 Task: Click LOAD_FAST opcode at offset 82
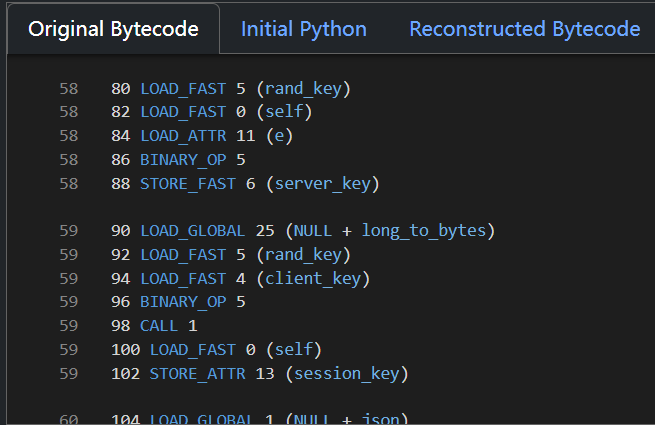[184, 112]
